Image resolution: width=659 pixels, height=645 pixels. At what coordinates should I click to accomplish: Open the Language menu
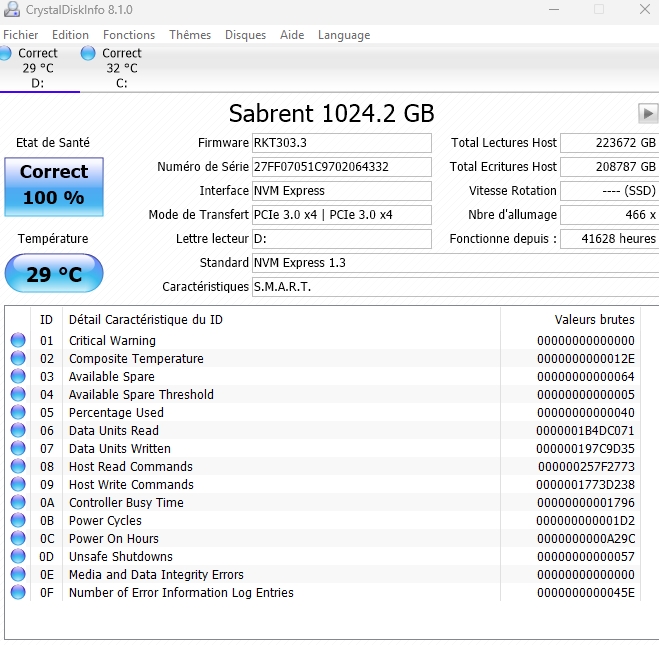(344, 35)
